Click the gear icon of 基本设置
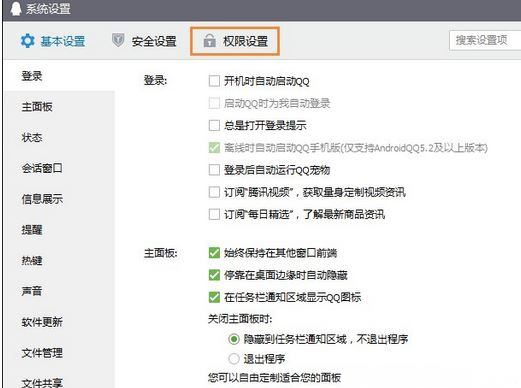Image resolution: width=521 pixels, height=388 pixels. [28, 41]
